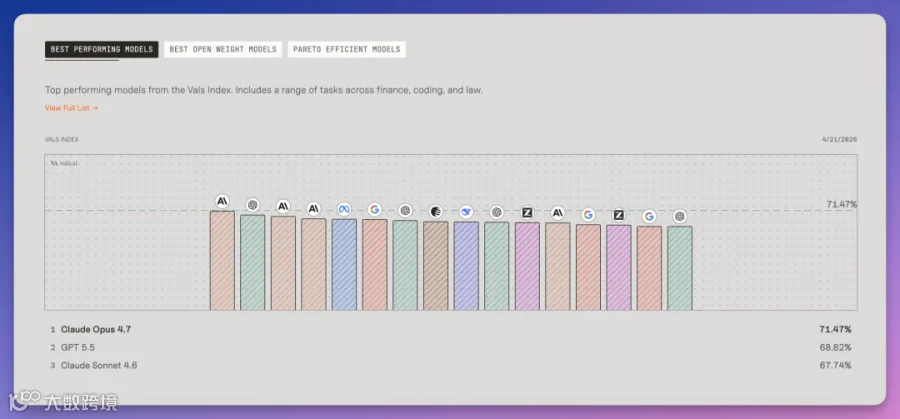Click the Anthropic logo above the tallest bar

point(222,201)
